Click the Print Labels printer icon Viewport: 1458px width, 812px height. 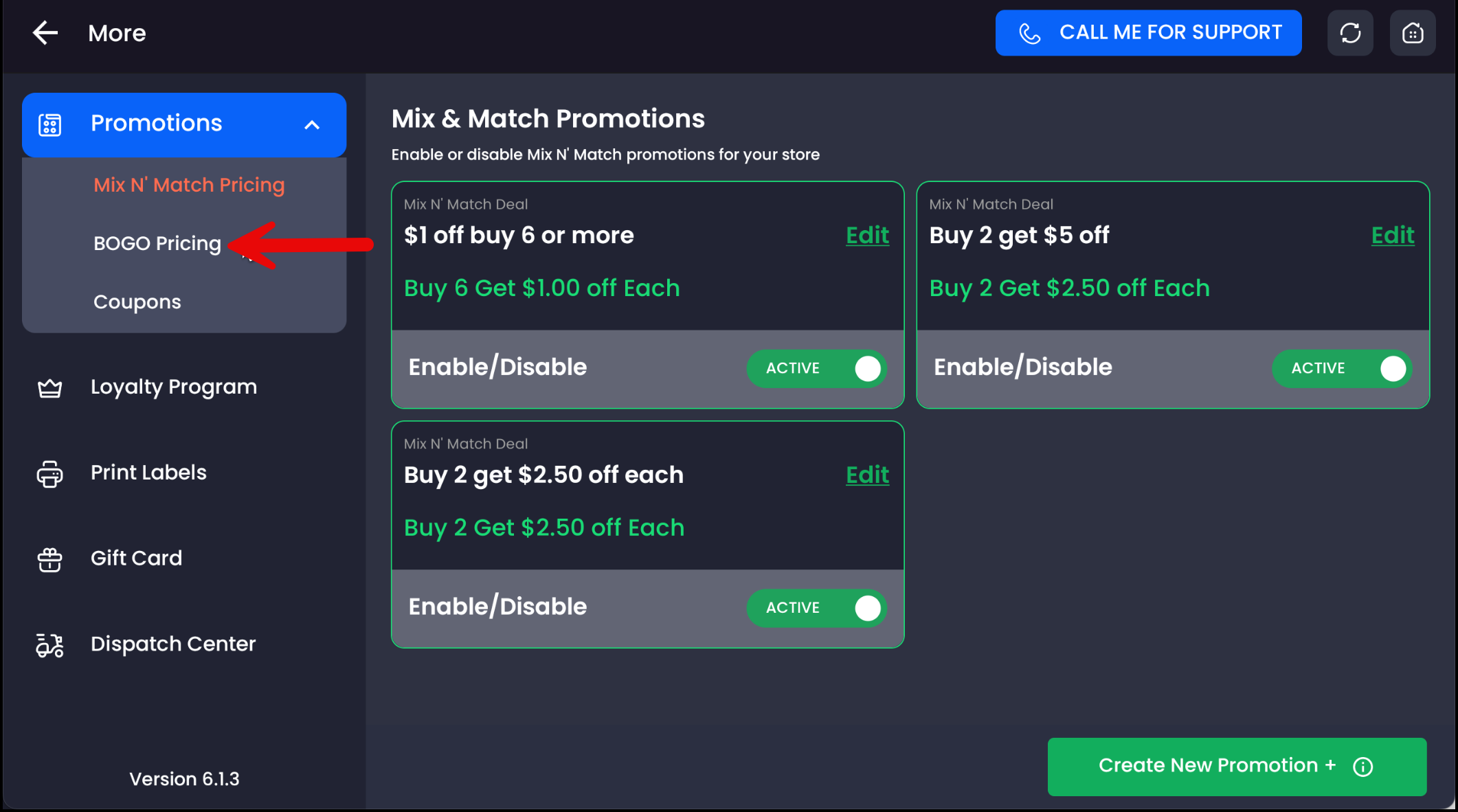[x=49, y=474]
